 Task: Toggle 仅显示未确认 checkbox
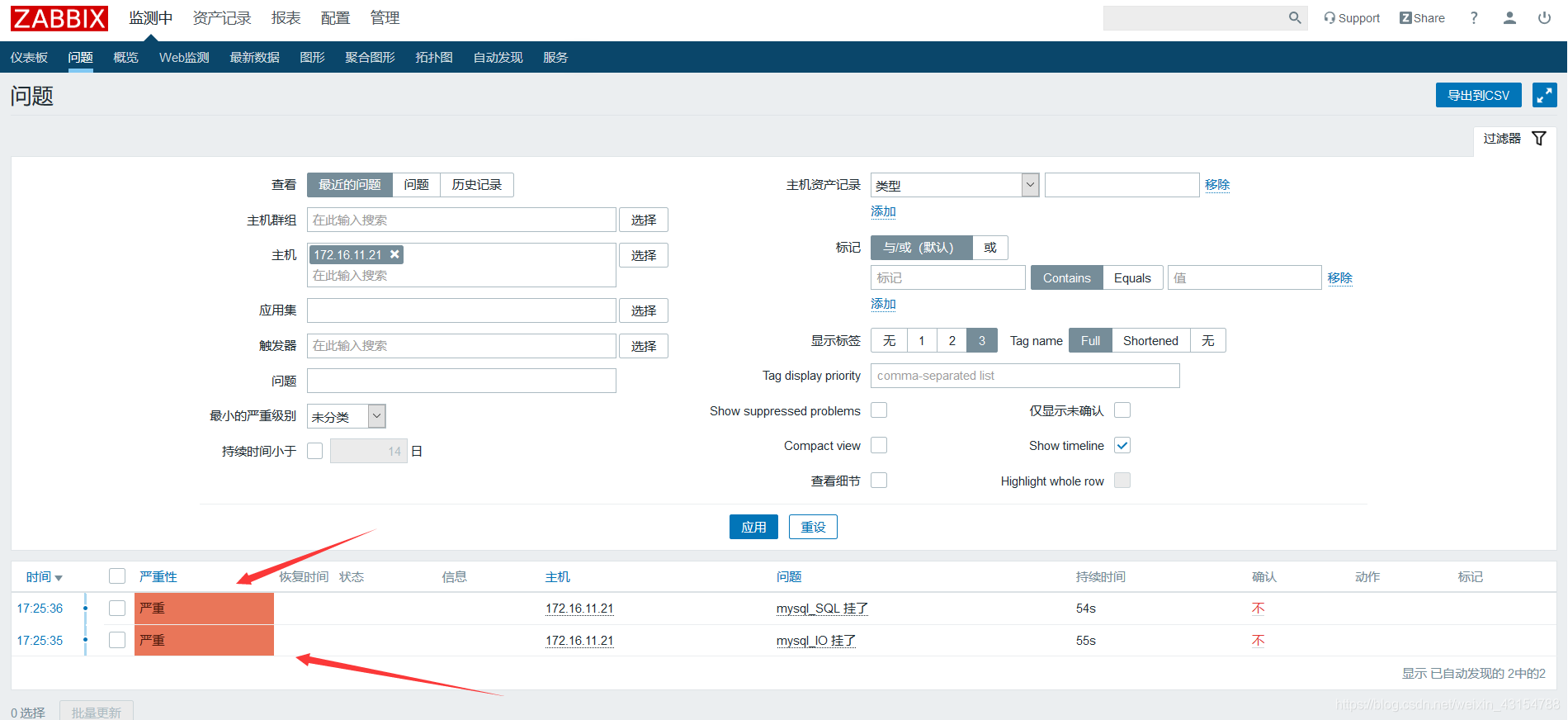(x=1122, y=410)
